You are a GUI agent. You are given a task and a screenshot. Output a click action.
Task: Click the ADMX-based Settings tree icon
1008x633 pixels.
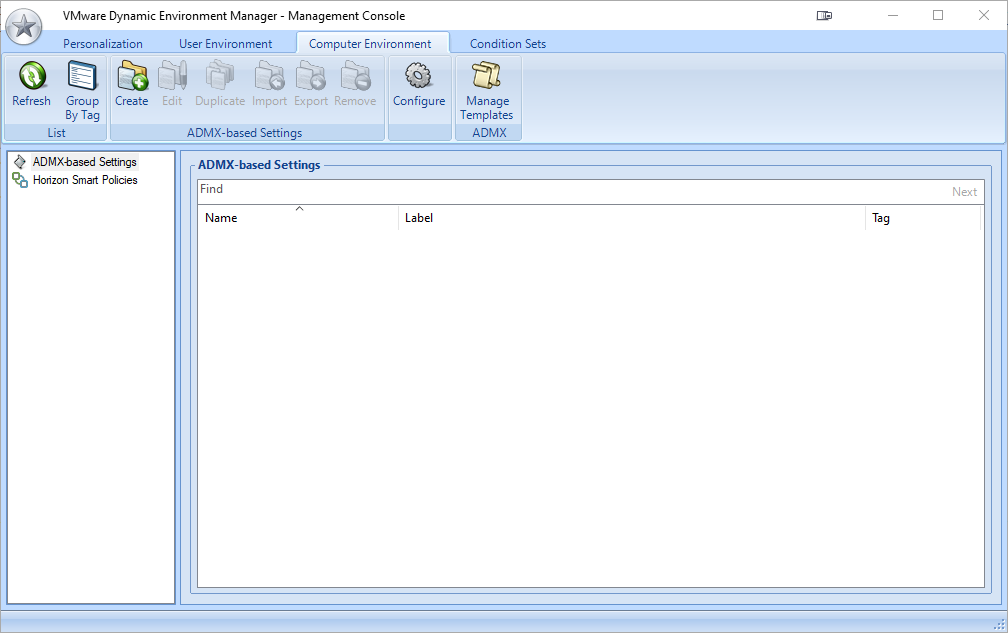coord(20,162)
